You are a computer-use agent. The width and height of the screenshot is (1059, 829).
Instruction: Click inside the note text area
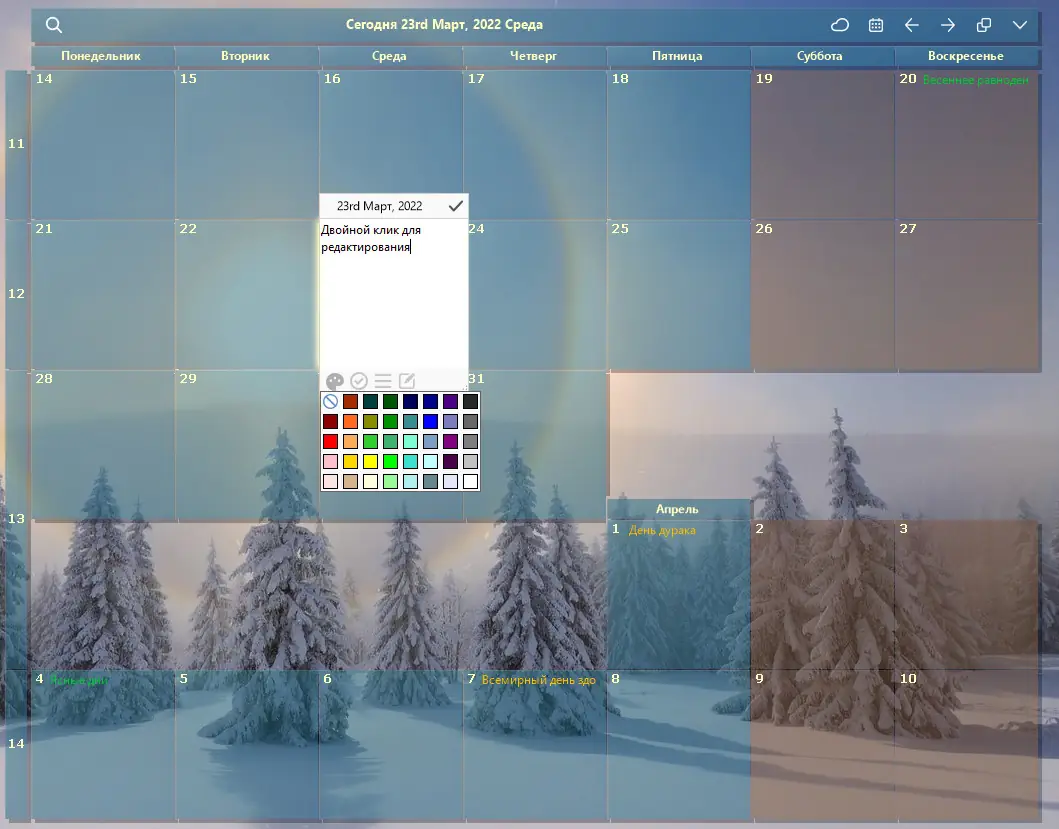click(x=394, y=294)
